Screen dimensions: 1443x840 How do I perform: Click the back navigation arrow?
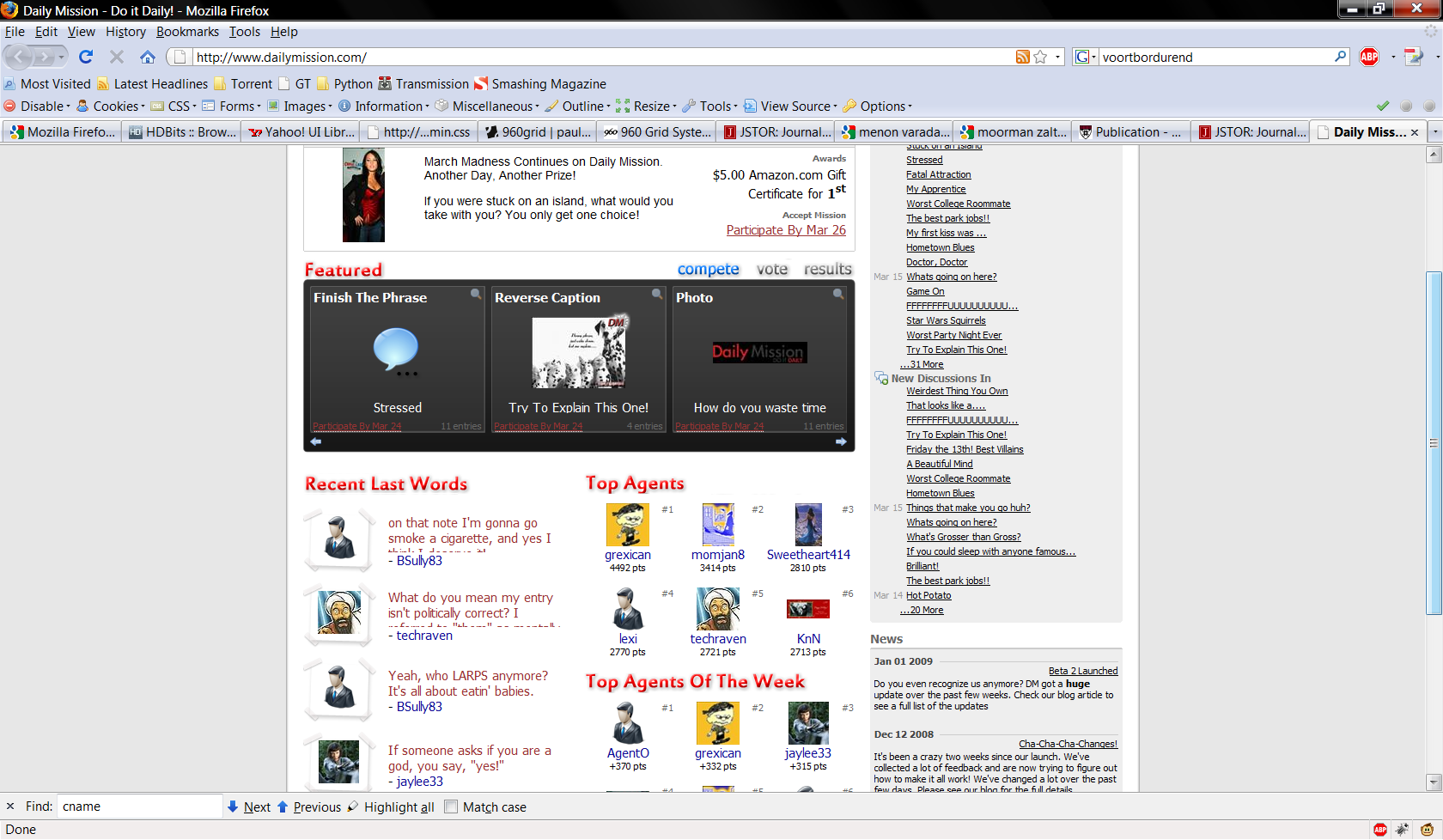click(x=19, y=57)
